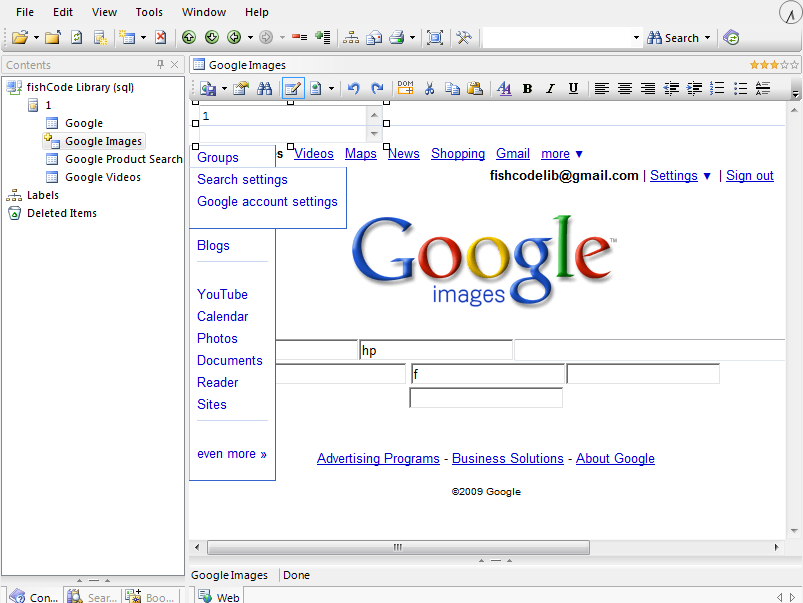Toggle italic formatting
The image size is (803, 603).
point(550,89)
